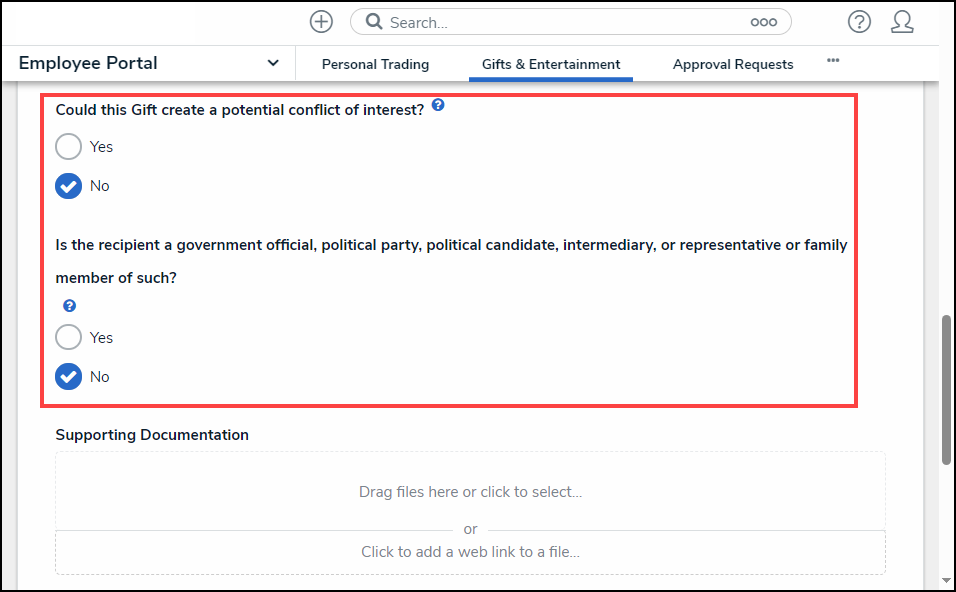Click into the Search input field

(x=560, y=22)
